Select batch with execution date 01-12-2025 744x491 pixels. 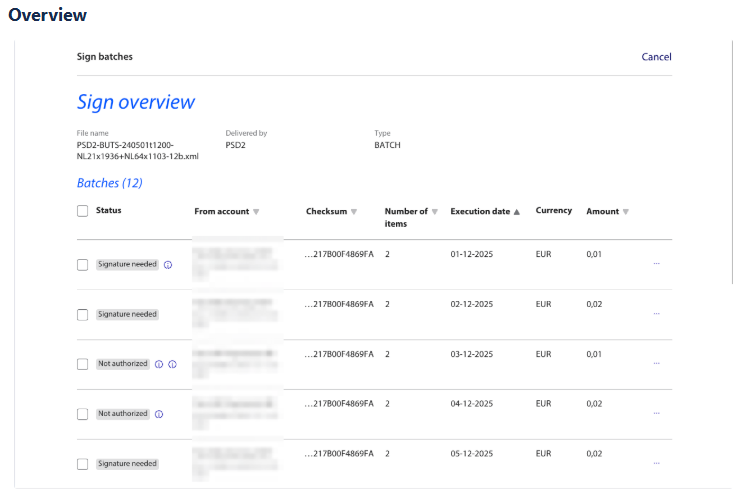coord(83,265)
